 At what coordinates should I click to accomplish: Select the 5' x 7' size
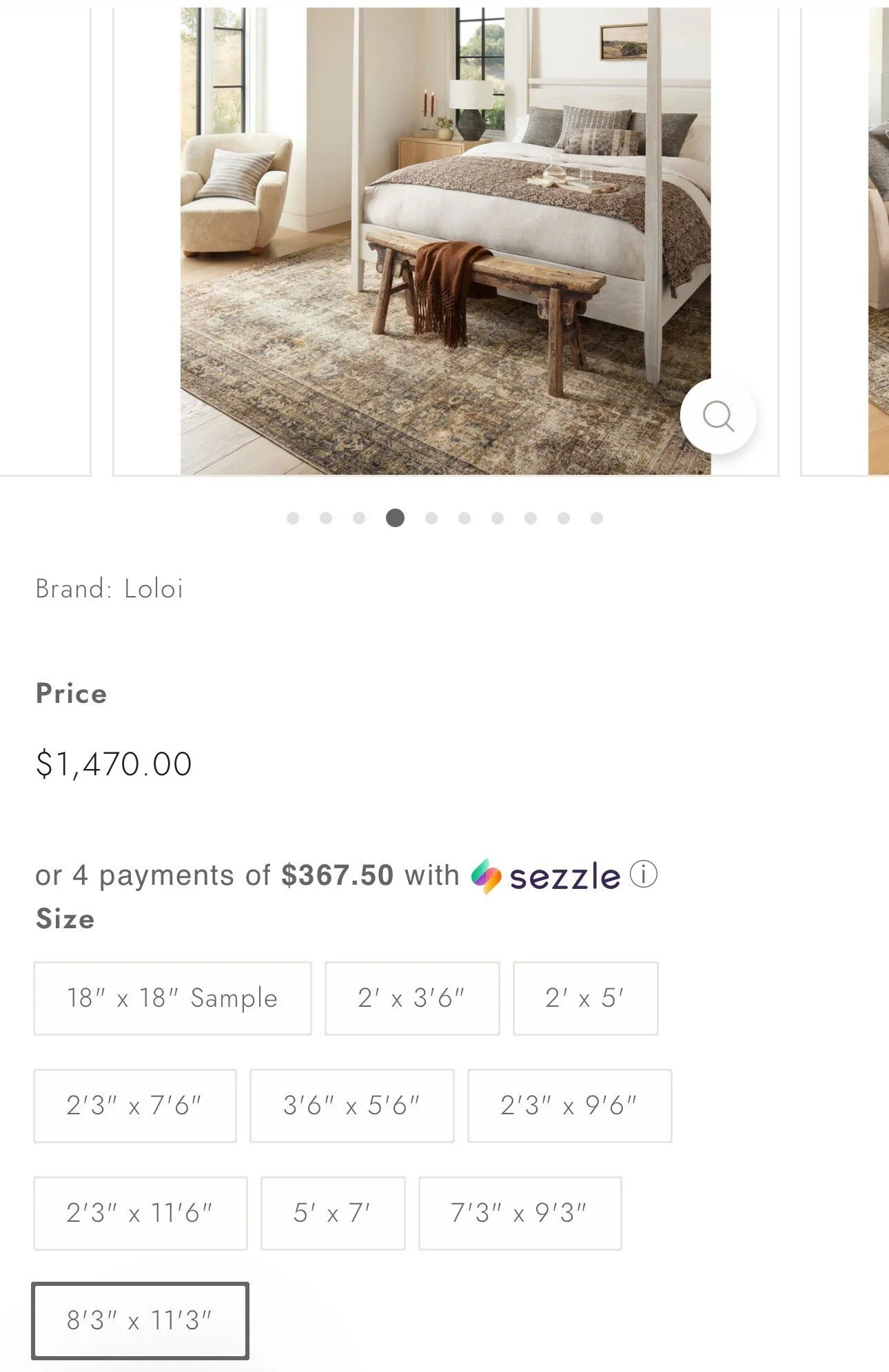(x=334, y=1211)
